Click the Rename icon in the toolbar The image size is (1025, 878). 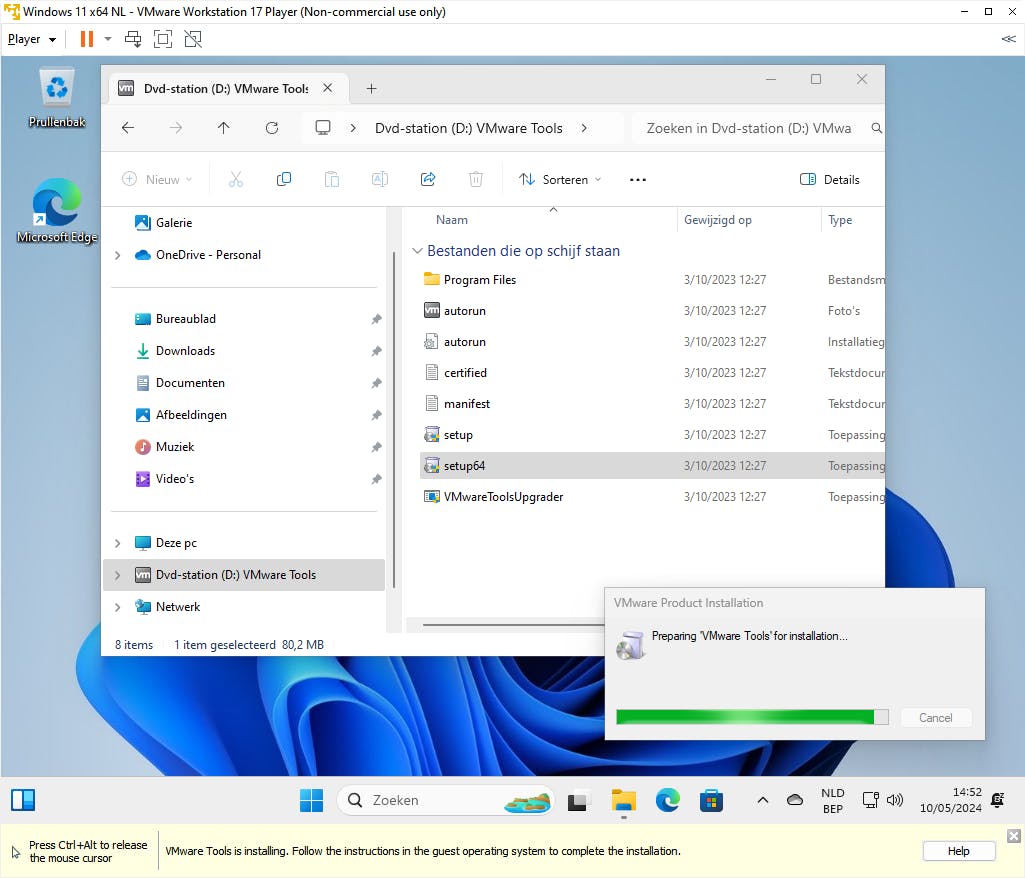click(x=380, y=179)
